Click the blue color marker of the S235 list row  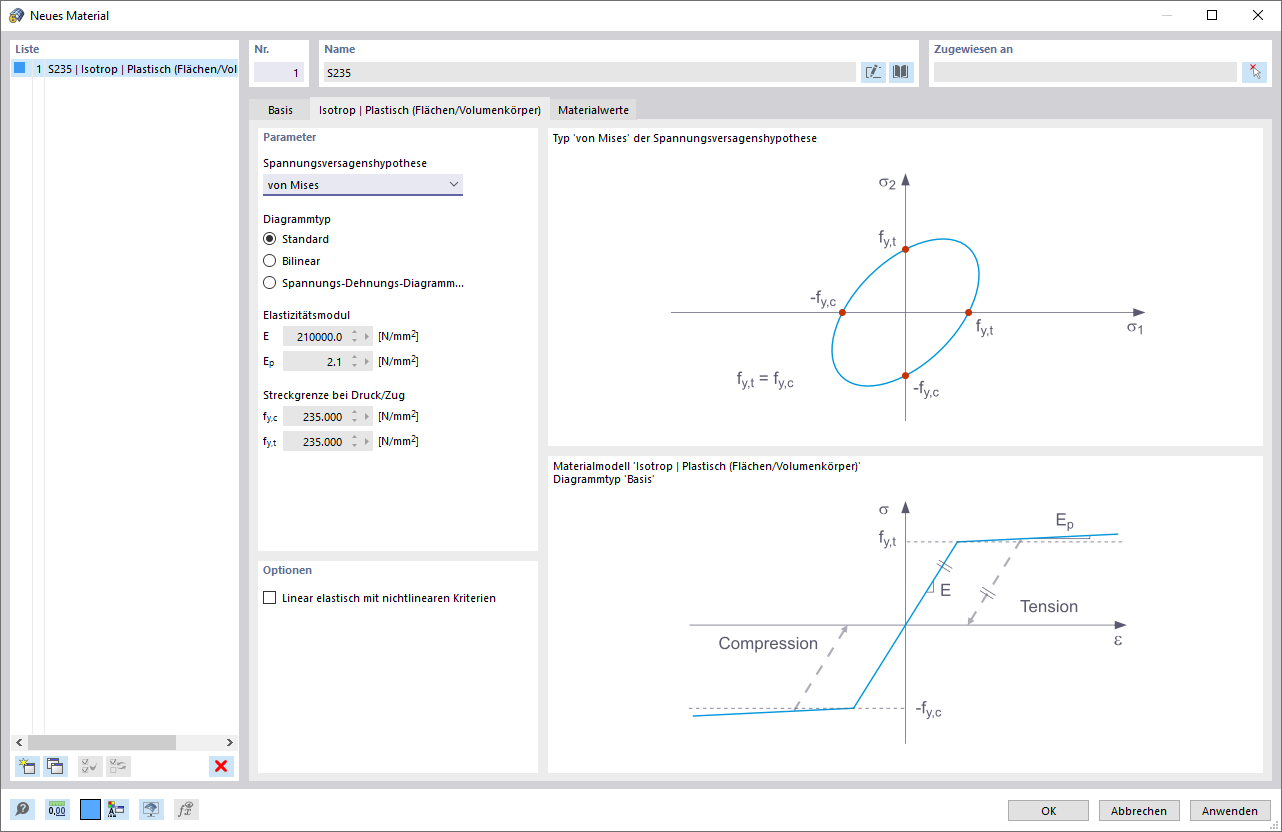(20, 68)
